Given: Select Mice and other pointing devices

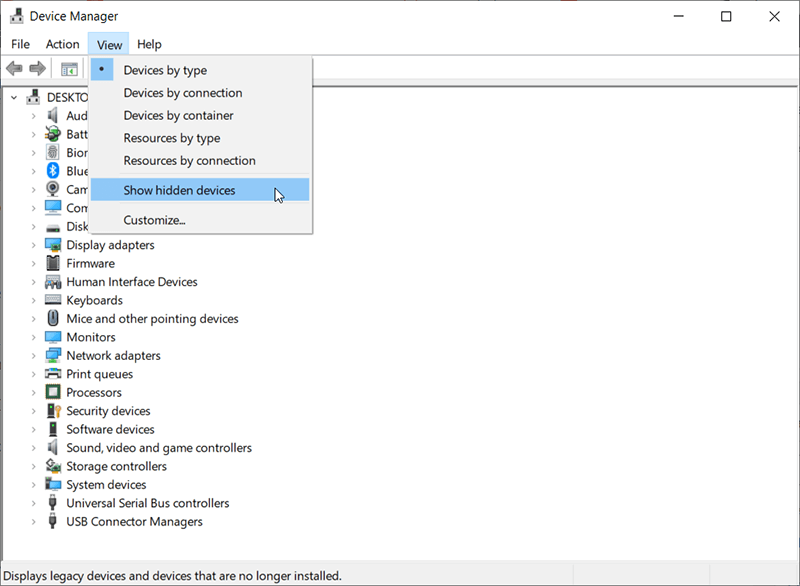Looking at the screenshot, I should 152,319.
